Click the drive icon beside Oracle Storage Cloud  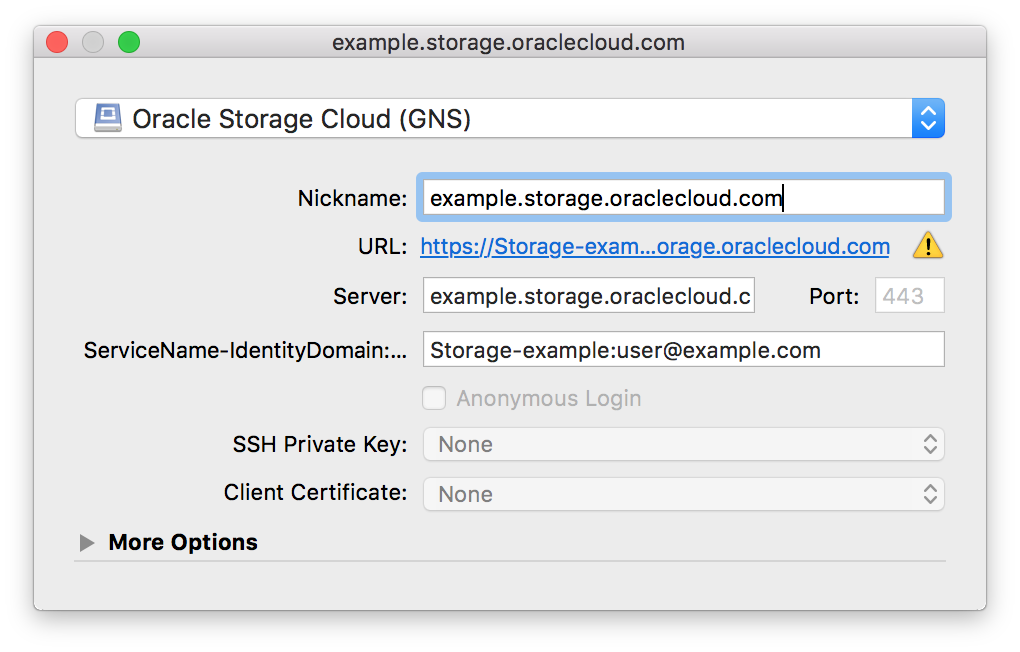tap(108, 118)
